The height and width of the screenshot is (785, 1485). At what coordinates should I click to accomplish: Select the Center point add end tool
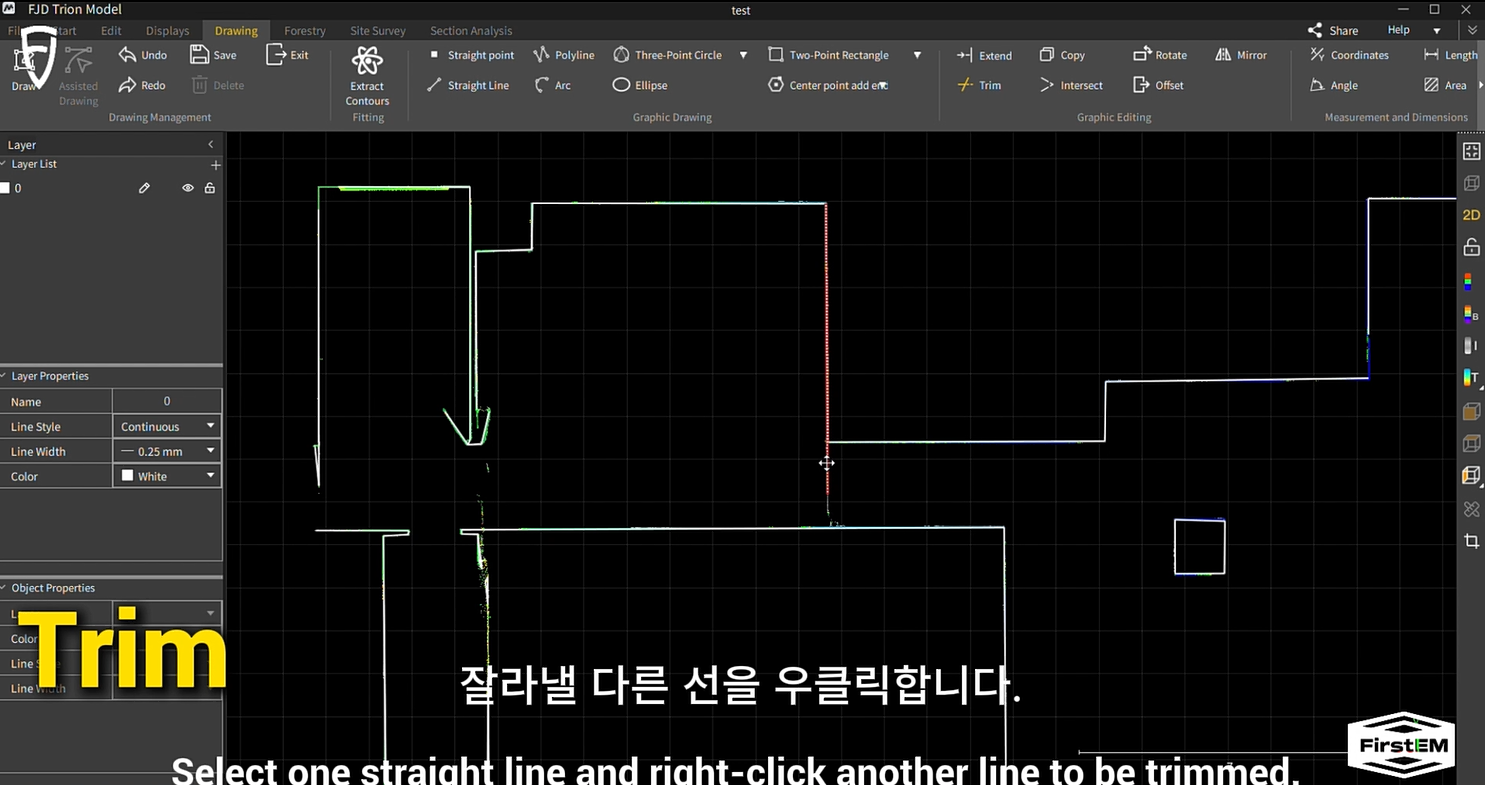click(x=828, y=85)
